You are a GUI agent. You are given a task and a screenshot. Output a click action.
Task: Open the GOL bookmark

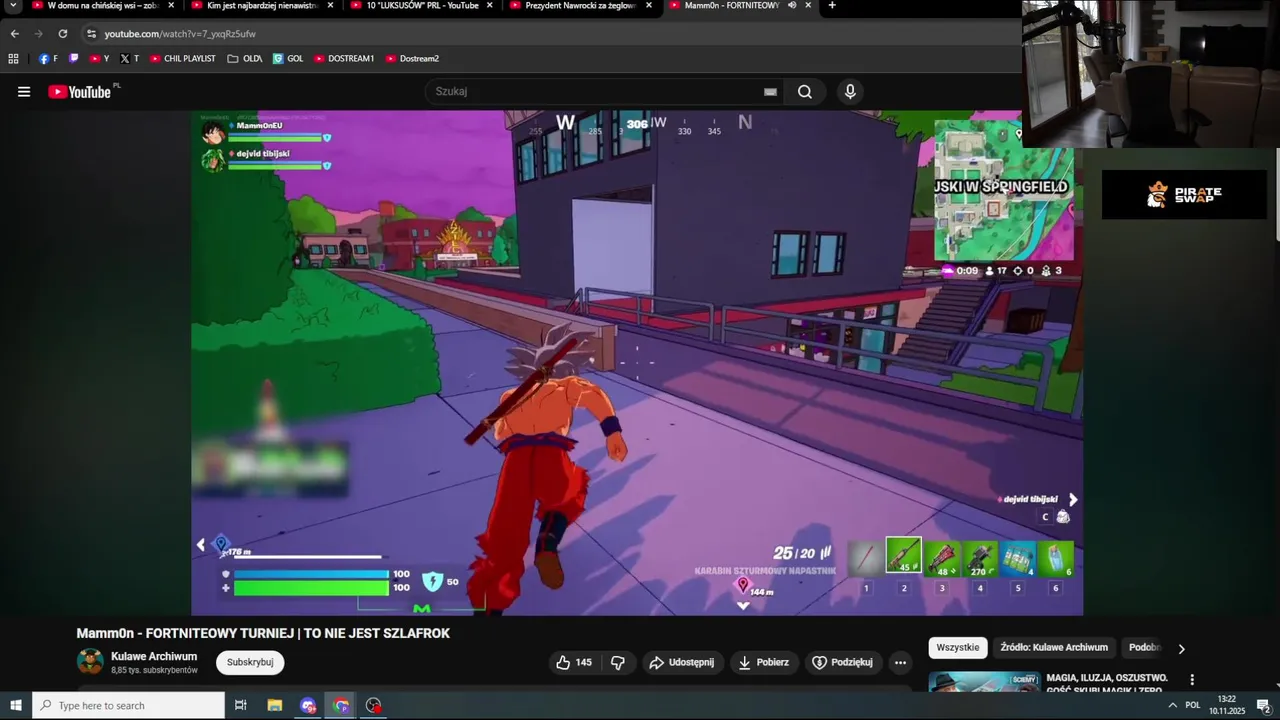pyautogui.click(x=288, y=59)
